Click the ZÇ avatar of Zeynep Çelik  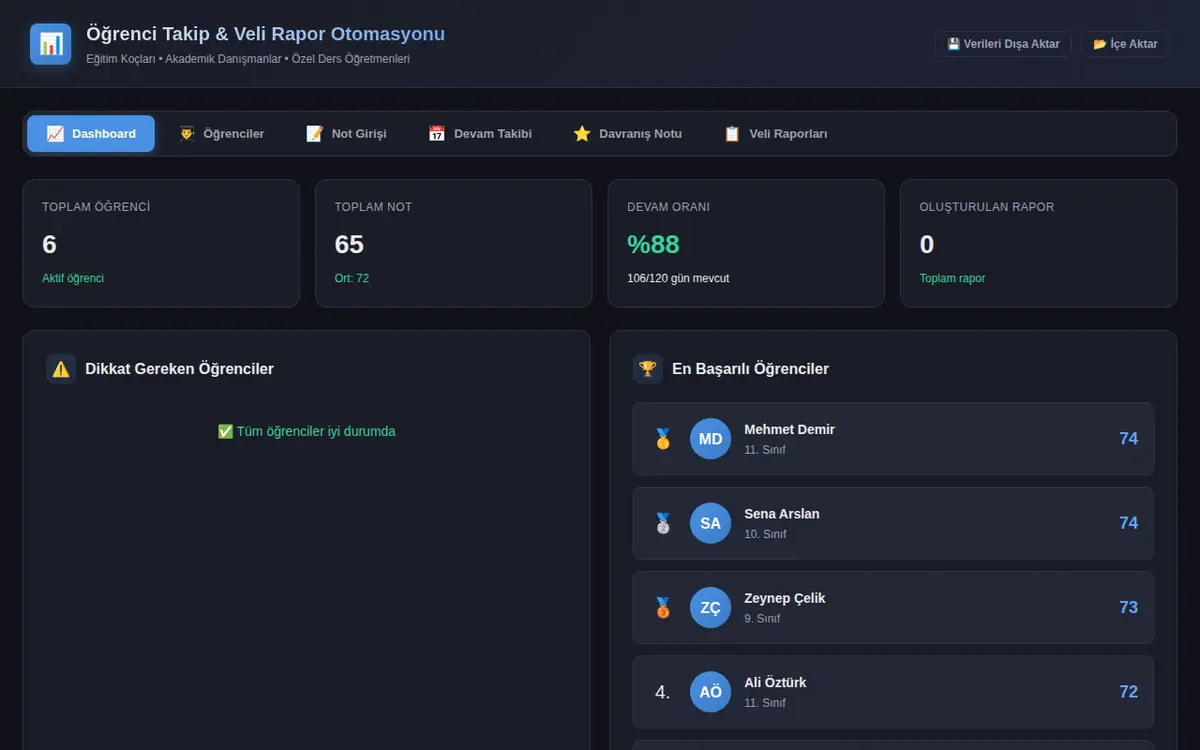click(710, 607)
